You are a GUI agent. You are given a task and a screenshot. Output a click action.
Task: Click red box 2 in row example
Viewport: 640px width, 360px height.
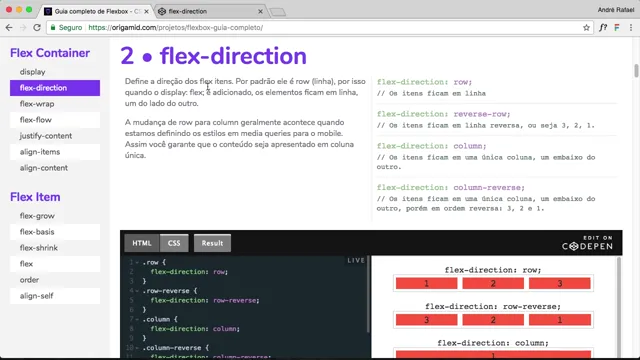point(493,283)
